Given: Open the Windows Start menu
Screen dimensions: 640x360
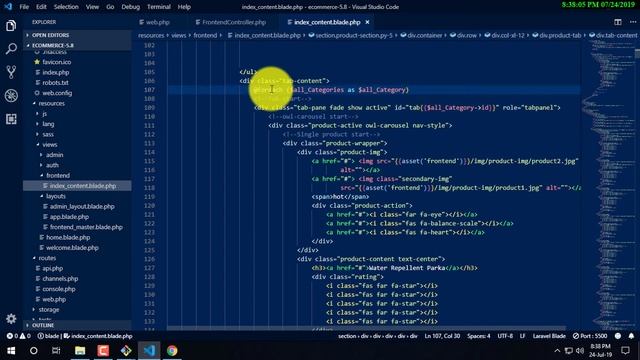Looking at the screenshot, I should click(x=11, y=351).
